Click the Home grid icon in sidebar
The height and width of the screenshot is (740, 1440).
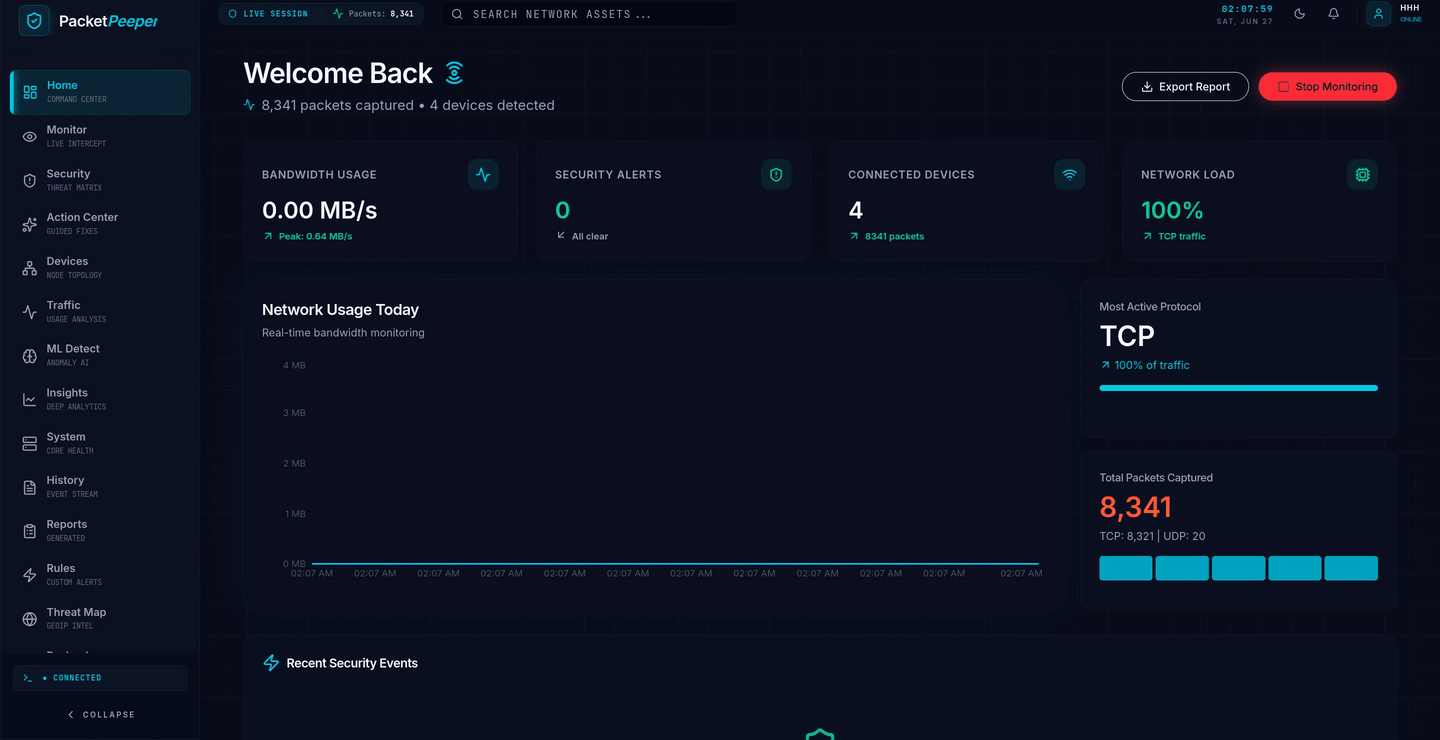[30, 92]
